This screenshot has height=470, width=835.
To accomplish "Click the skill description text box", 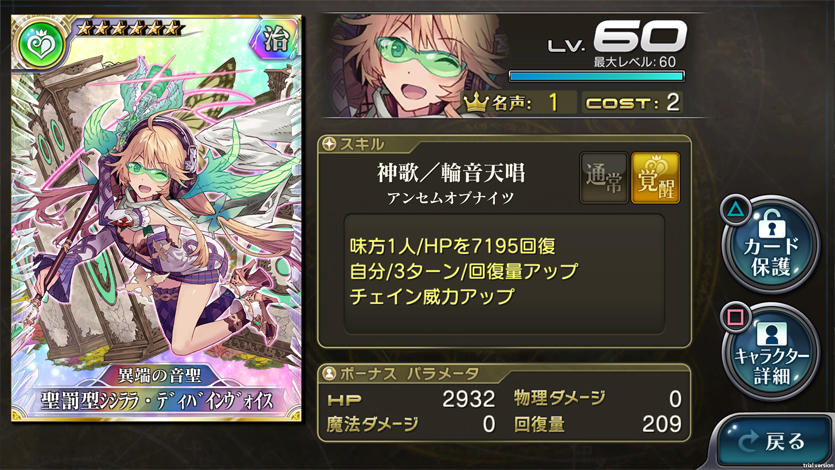I will pyautogui.click(x=504, y=274).
